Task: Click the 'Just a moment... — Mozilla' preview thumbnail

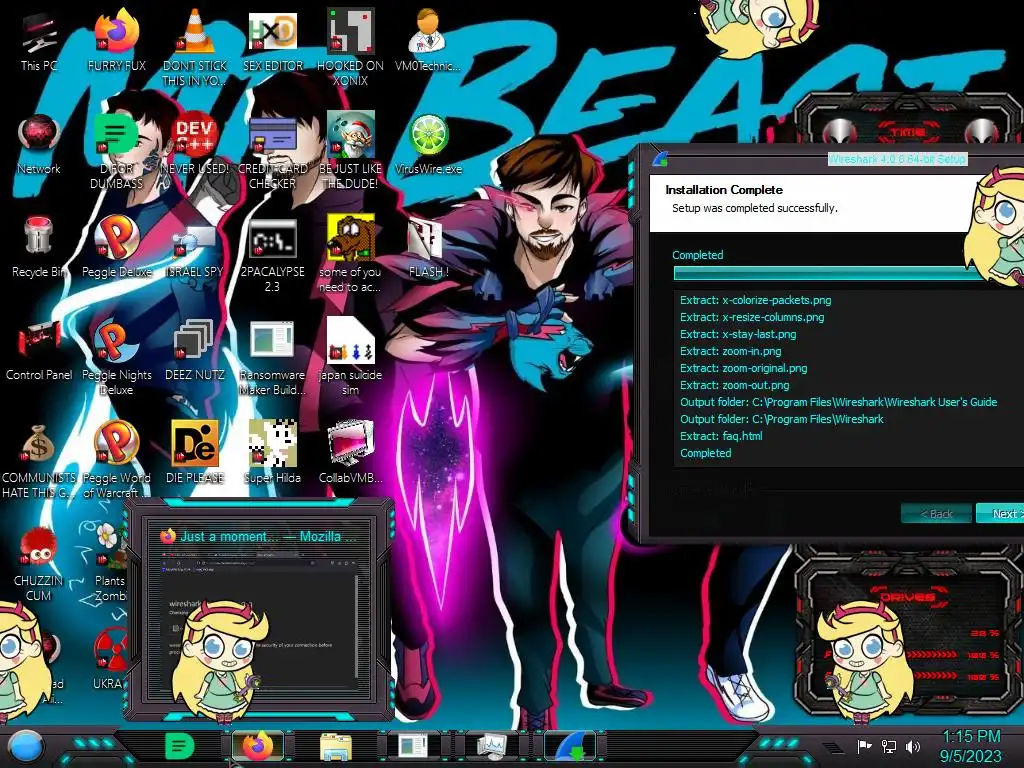Action: 259,609
